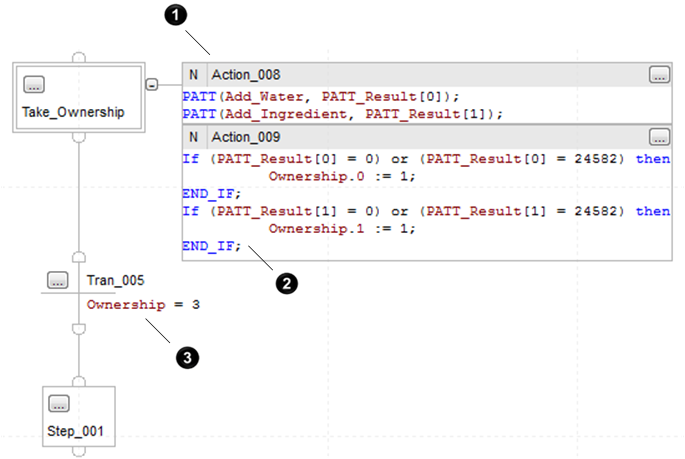Click the PATT Add_Water code line
The height and width of the screenshot is (459, 685).
pyautogui.click(x=320, y=96)
